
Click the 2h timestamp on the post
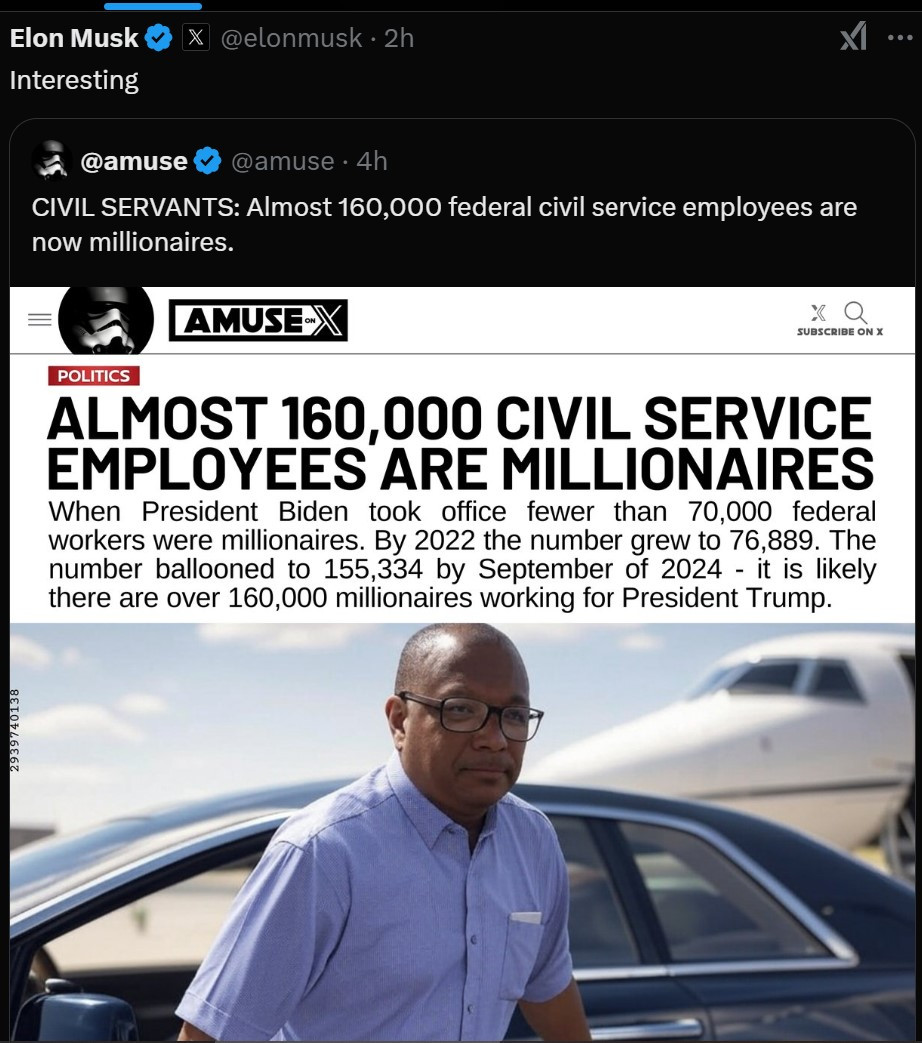[x=399, y=39]
